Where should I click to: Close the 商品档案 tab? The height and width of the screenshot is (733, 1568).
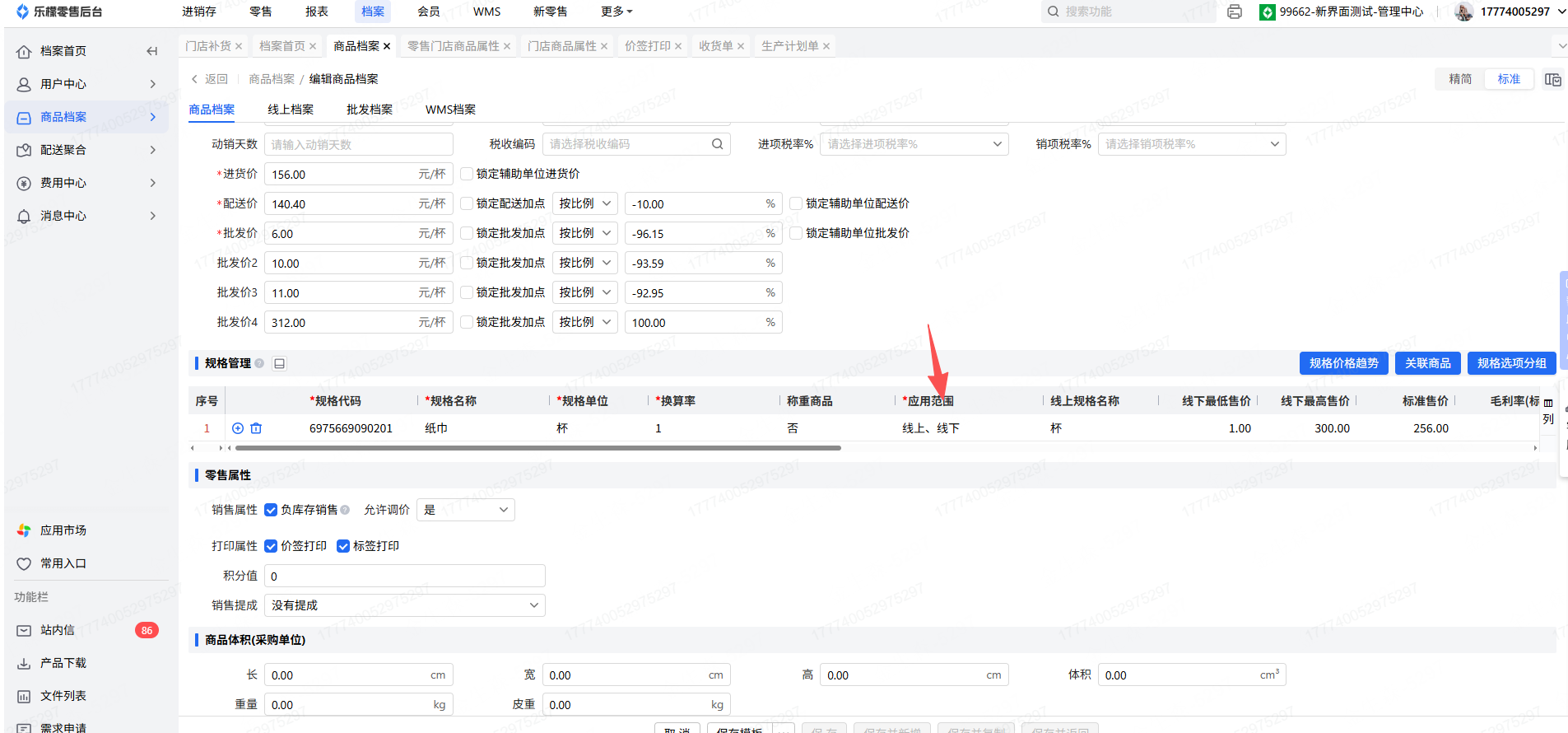pyautogui.click(x=387, y=46)
